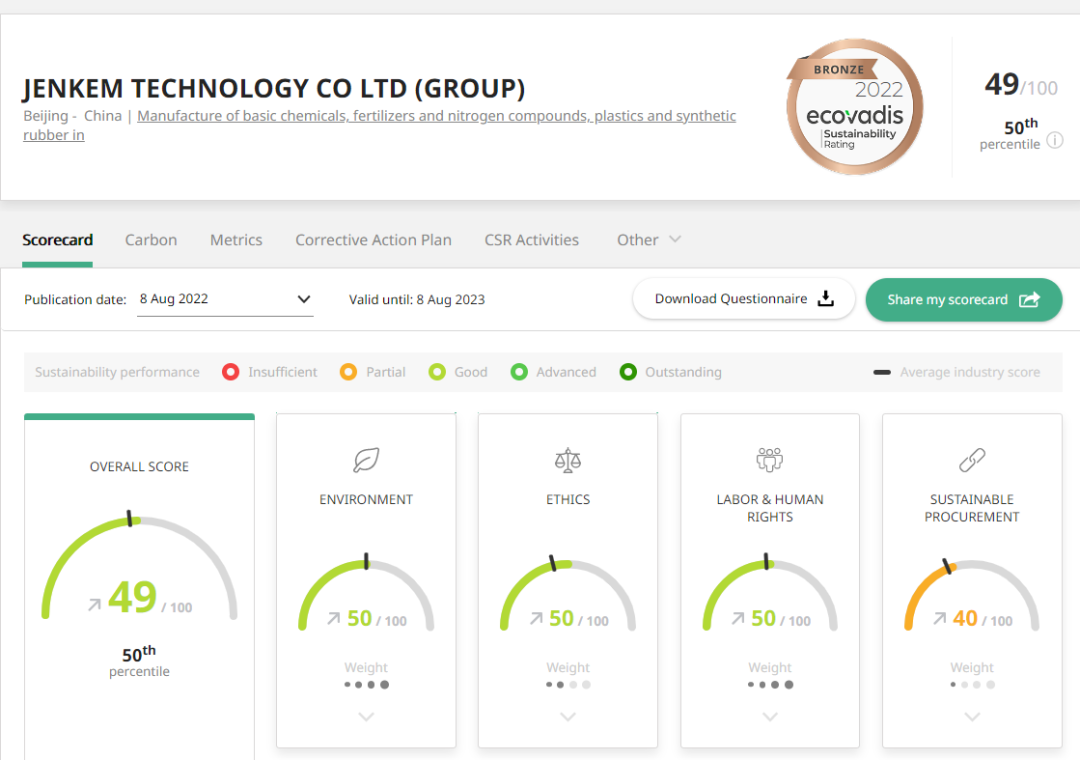Open the industry category link about basic chemicals

tap(380, 125)
